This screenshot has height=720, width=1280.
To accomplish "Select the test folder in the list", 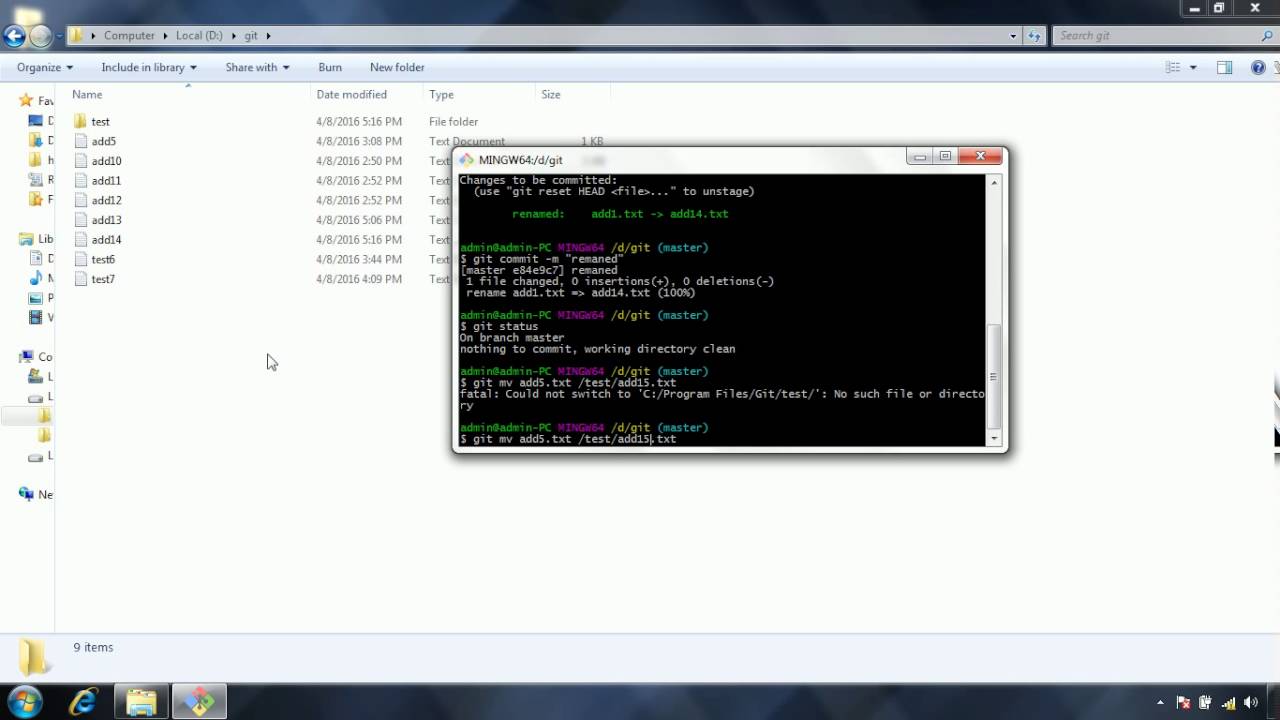I will click(100, 121).
